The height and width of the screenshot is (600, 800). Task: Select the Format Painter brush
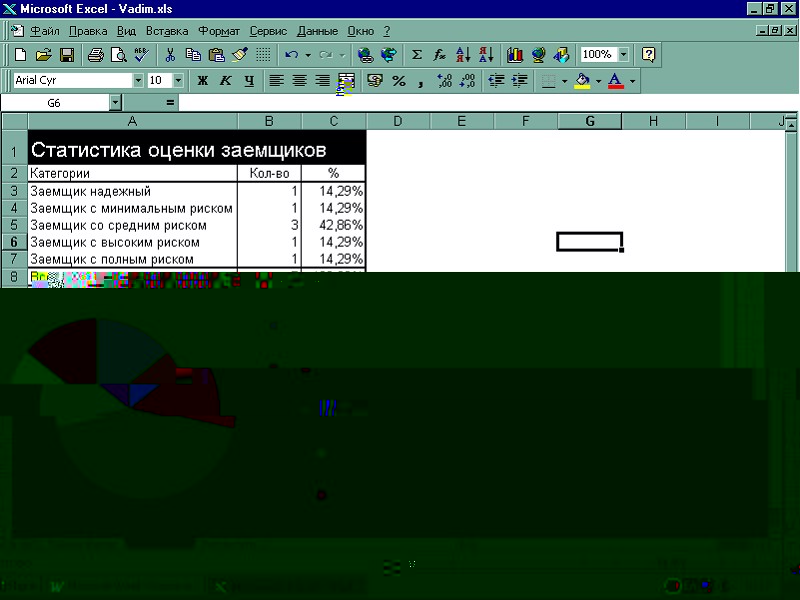point(240,55)
